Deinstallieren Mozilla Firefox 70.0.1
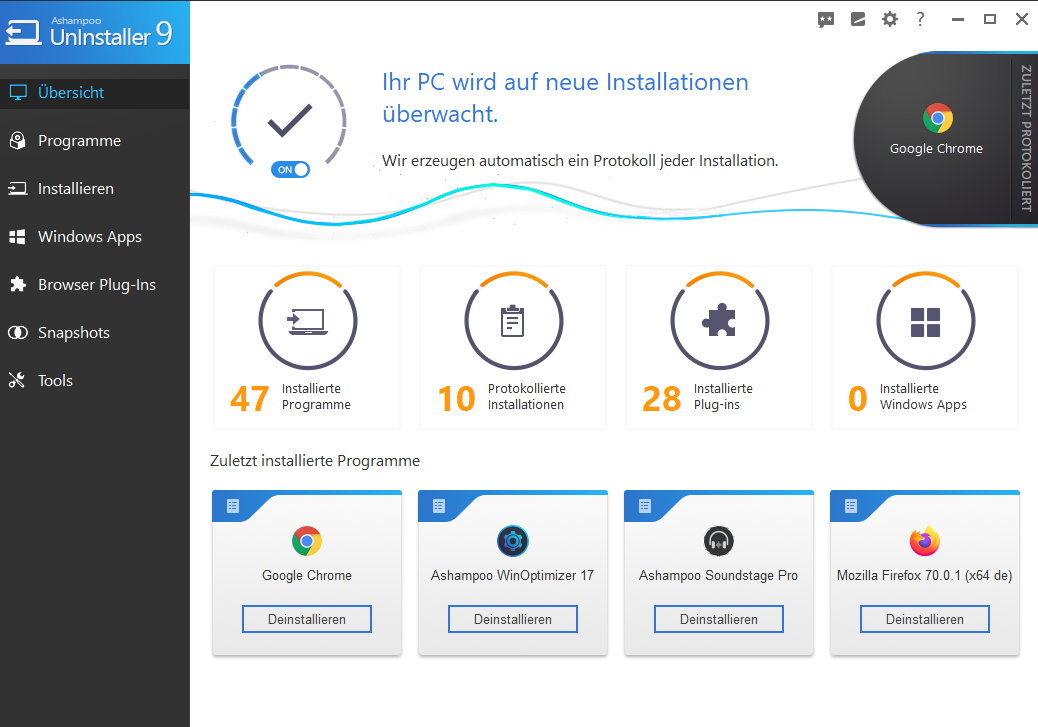The width and height of the screenshot is (1038, 727). click(x=924, y=619)
